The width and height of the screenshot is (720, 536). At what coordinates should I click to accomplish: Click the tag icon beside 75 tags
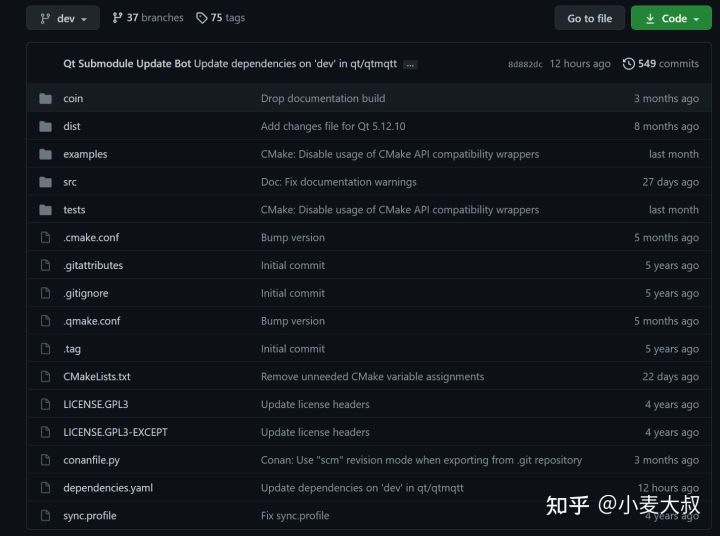[202, 18]
